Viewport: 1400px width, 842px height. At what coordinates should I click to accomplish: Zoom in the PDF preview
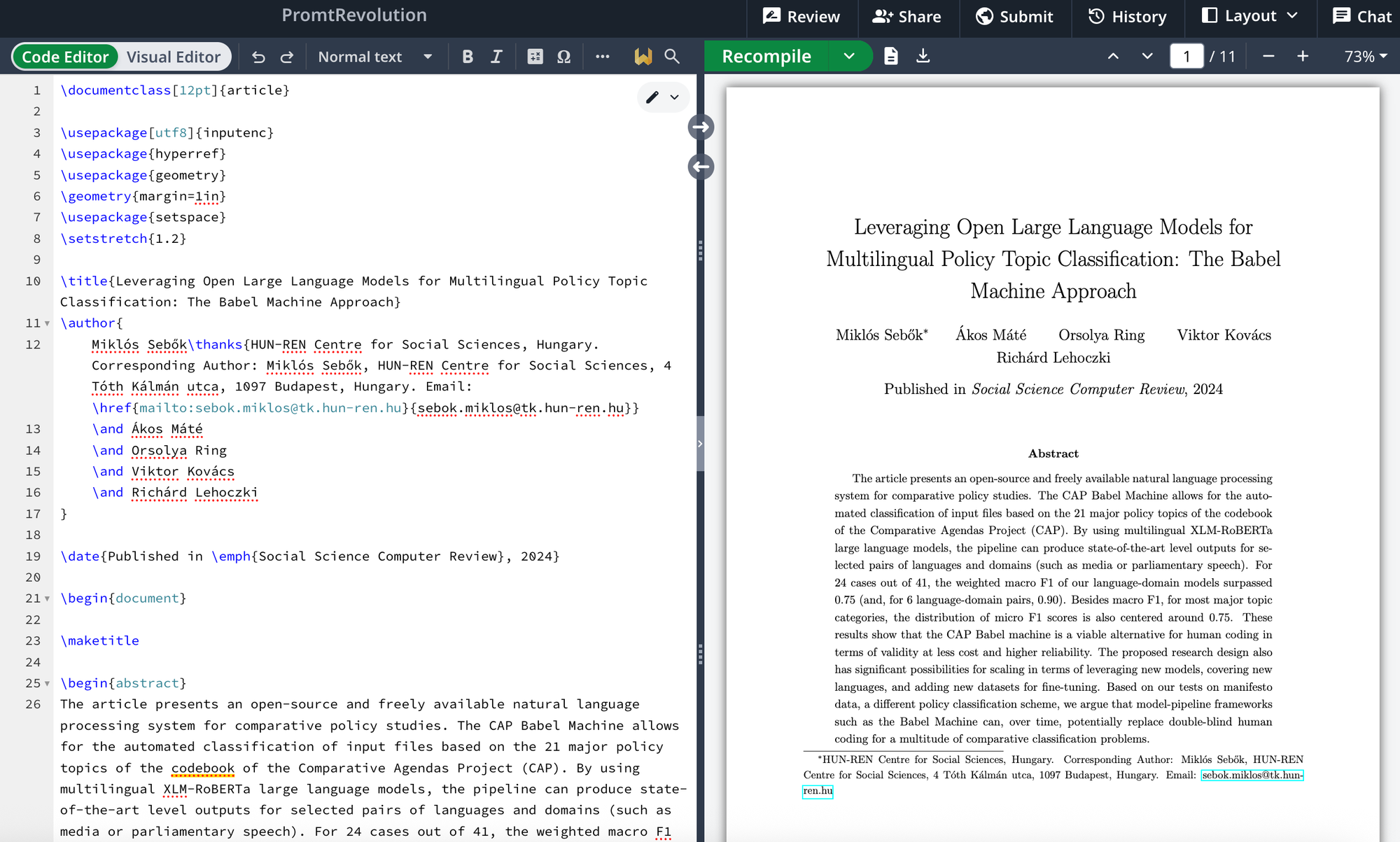pyautogui.click(x=1303, y=56)
